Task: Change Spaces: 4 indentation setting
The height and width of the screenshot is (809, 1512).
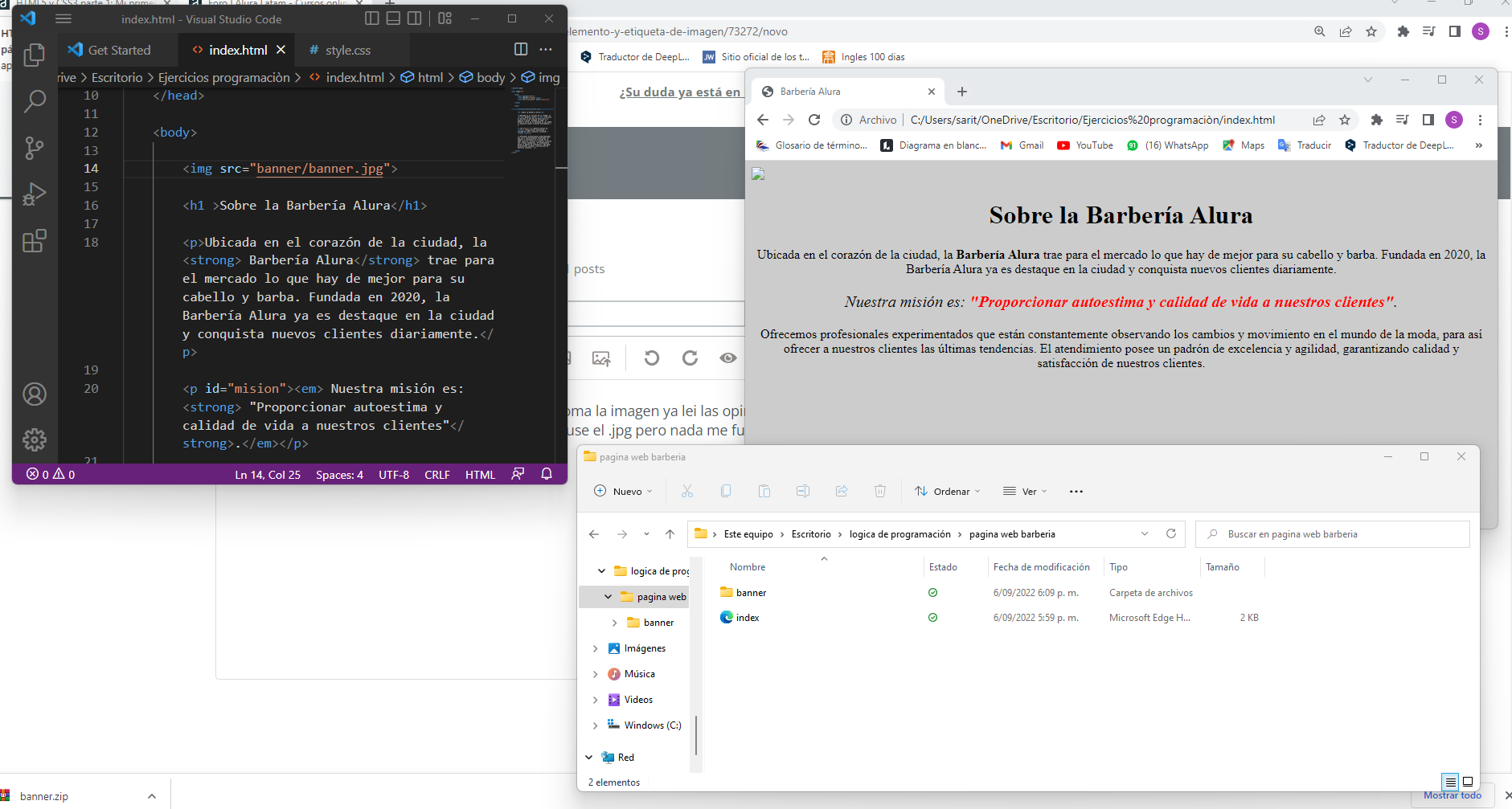Action: (339, 475)
